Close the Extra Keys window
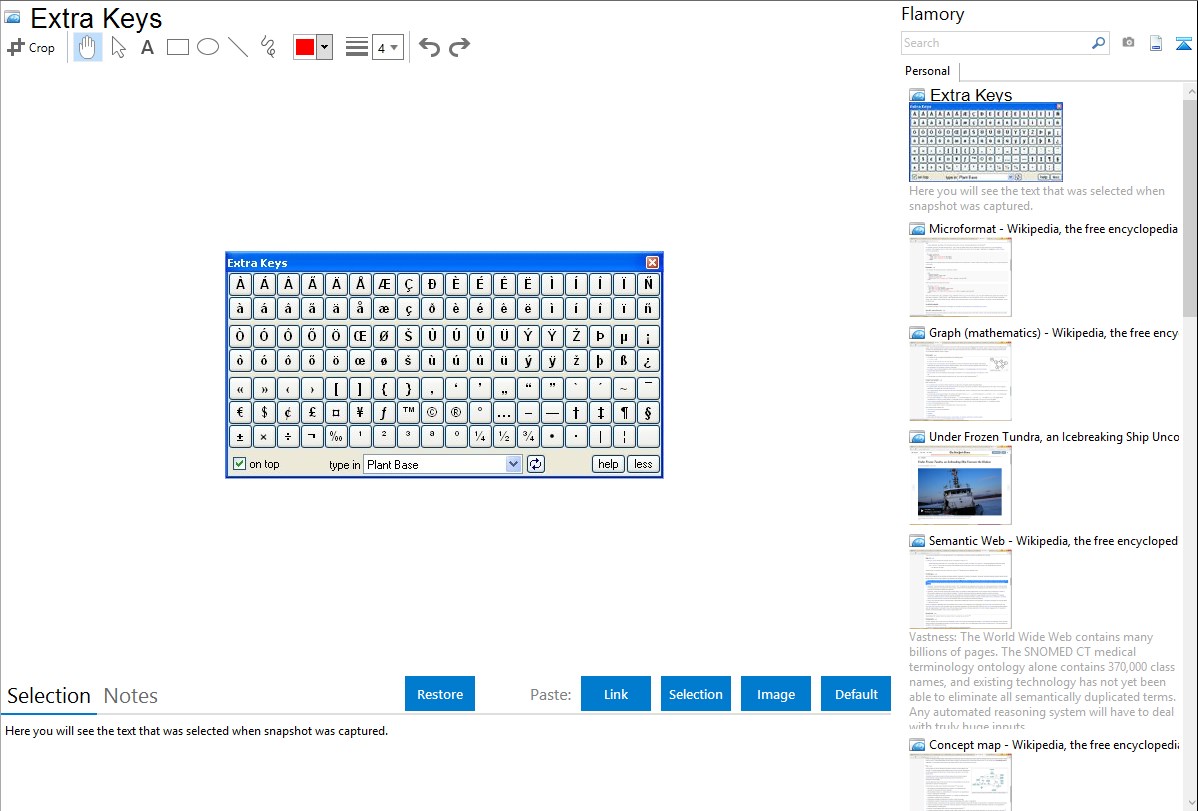The image size is (1198, 811). pyautogui.click(x=652, y=262)
